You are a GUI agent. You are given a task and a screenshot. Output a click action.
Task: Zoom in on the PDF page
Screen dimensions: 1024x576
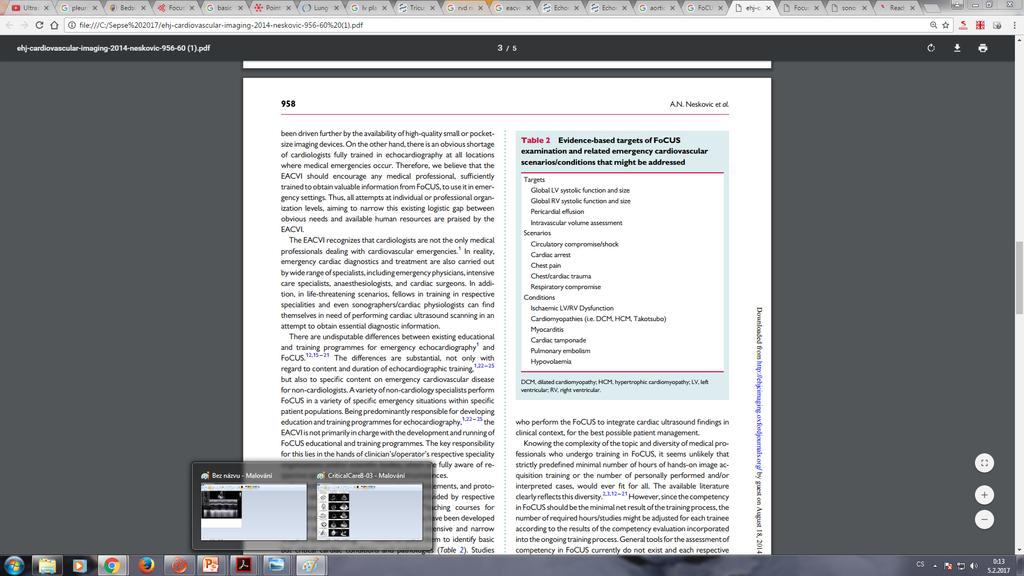984,495
